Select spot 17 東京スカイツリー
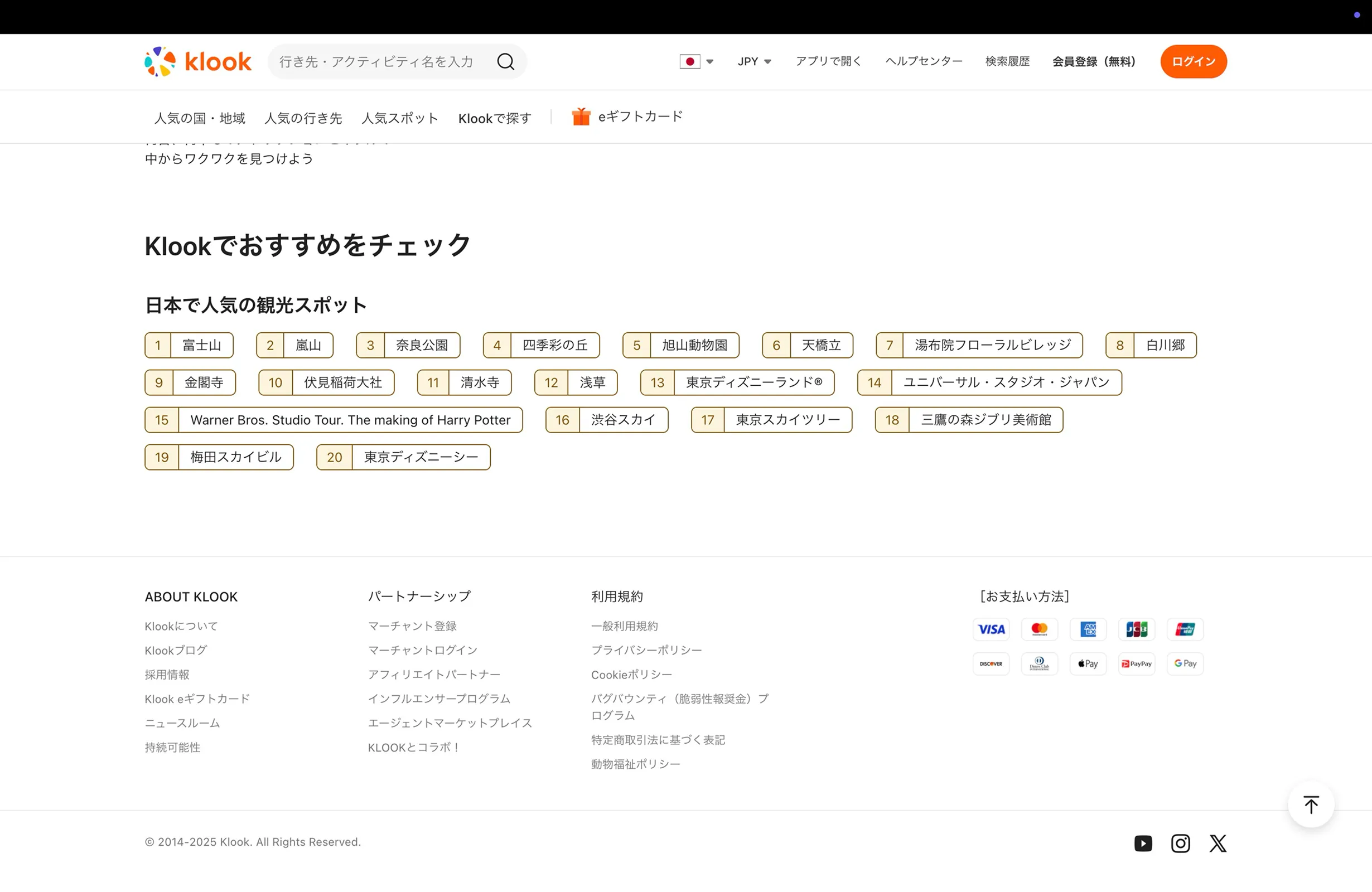Screen dimensions: 1372x892 (771, 420)
